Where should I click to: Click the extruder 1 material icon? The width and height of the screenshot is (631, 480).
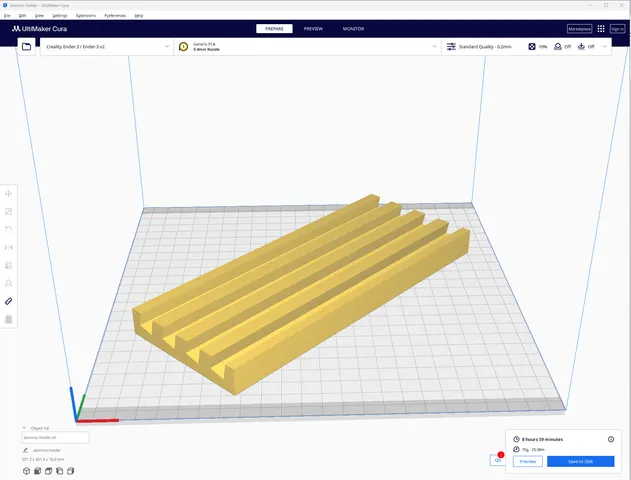(184, 47)
